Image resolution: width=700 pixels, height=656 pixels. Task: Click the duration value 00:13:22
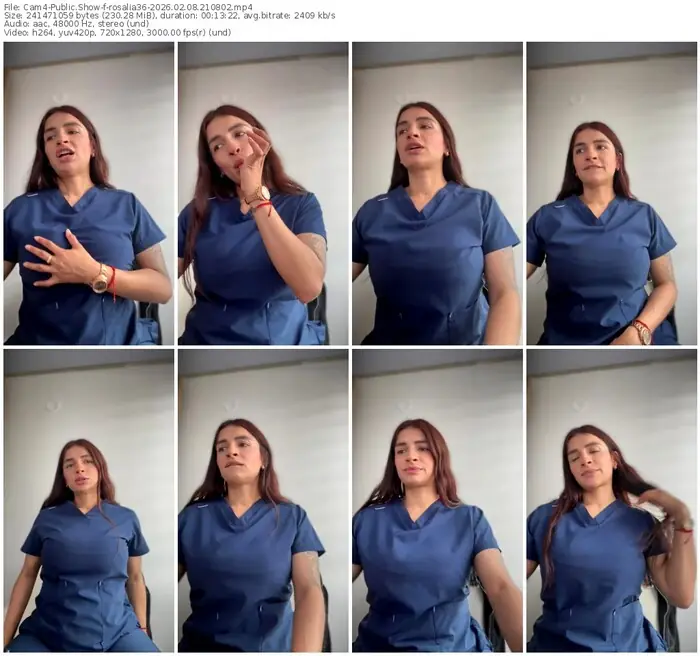coord(234,15)
